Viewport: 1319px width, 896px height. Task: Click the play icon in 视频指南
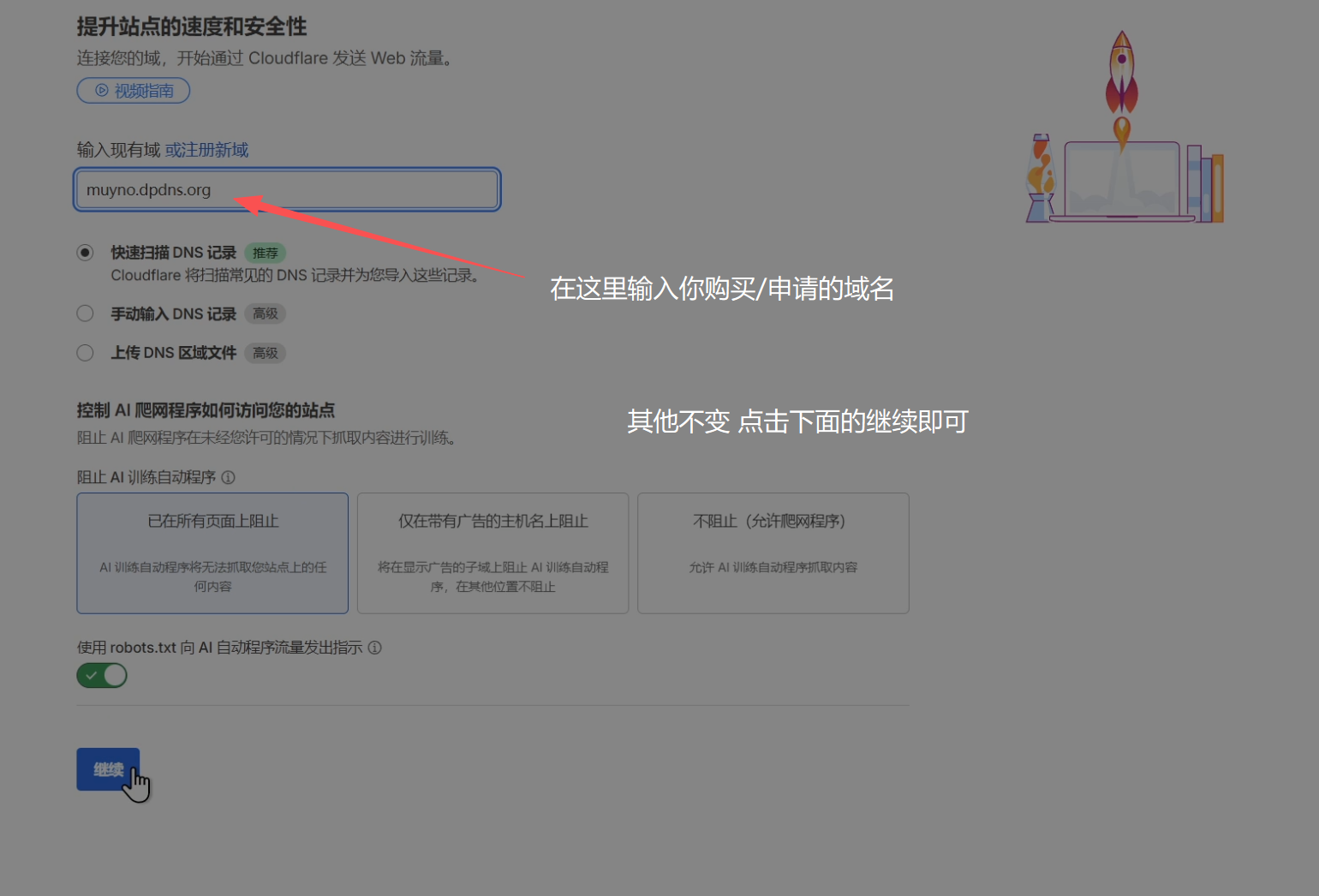102,91
